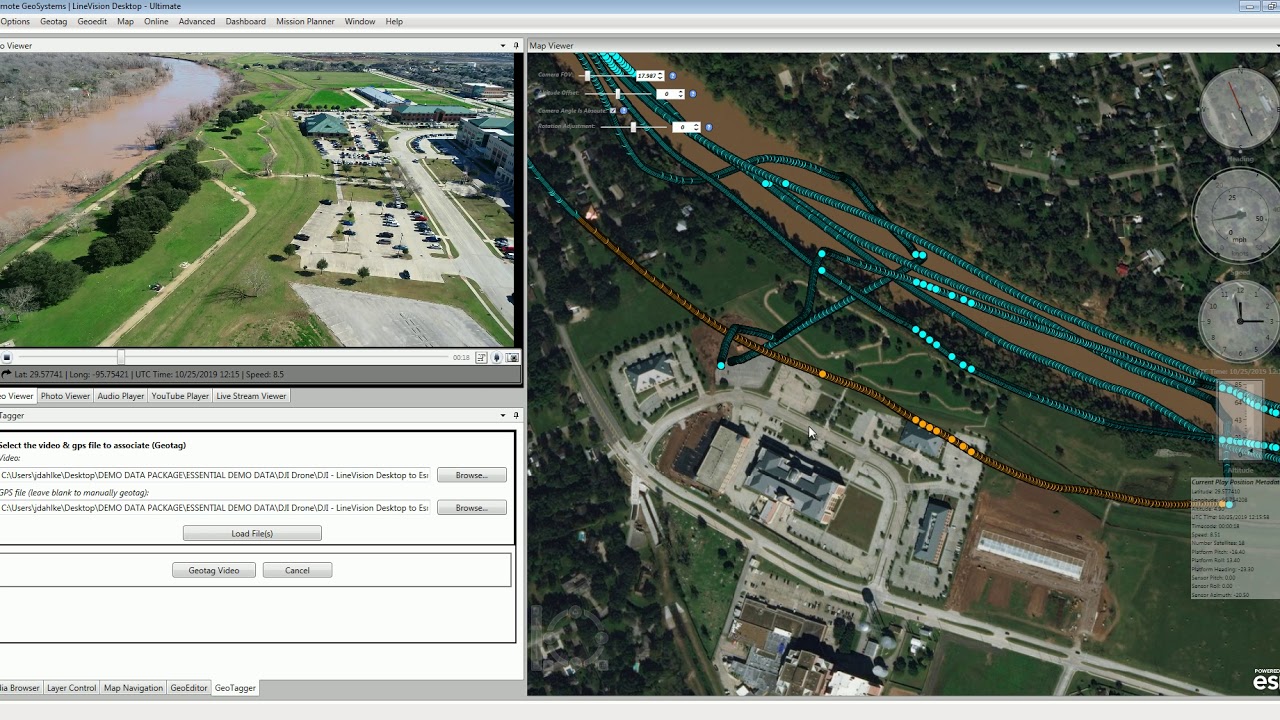Click the Rotation Adjustment slider handle
This screenshot has height=720, width=1280.
point(633,127)
